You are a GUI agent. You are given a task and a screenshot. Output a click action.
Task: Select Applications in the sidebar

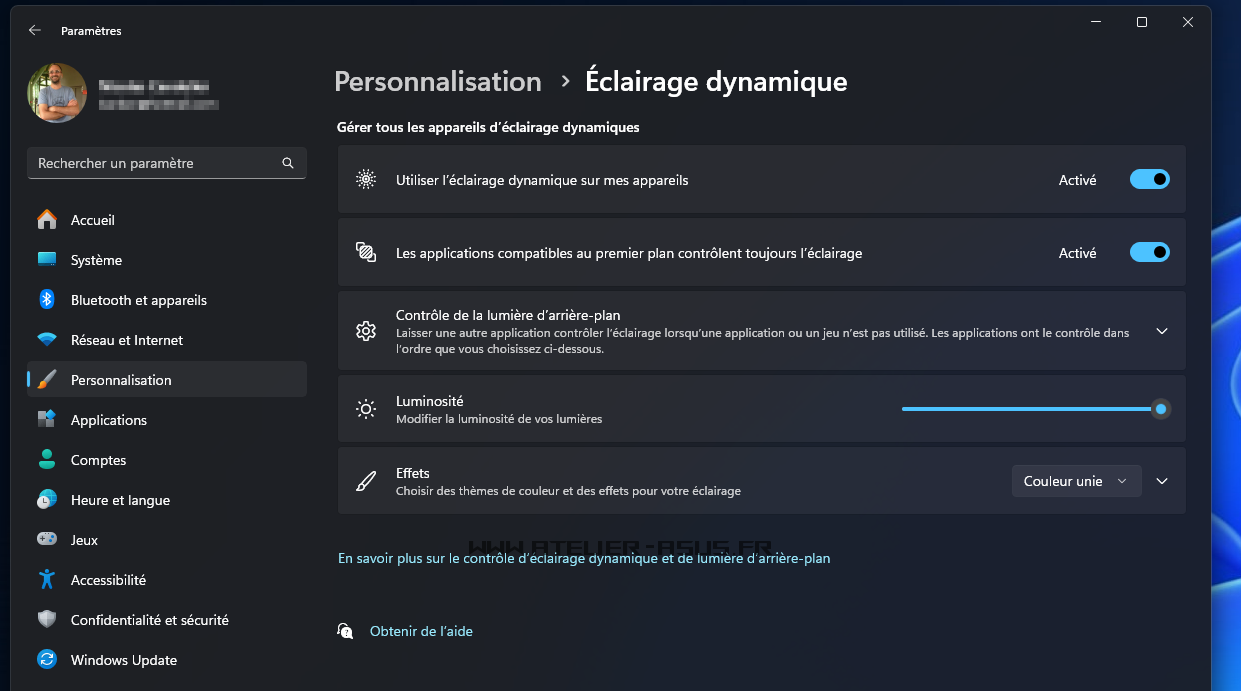coord(109,420)
